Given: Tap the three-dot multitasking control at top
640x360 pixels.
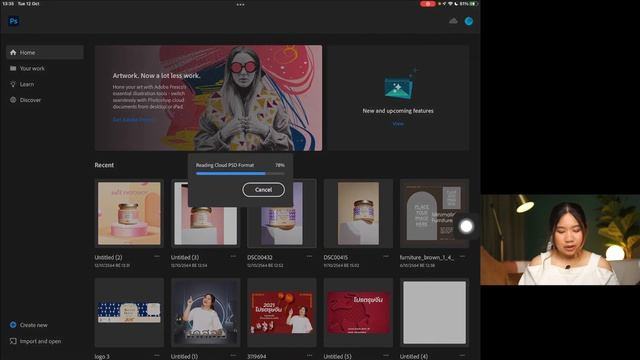Looking at the screenshot, I should (240, 5).
